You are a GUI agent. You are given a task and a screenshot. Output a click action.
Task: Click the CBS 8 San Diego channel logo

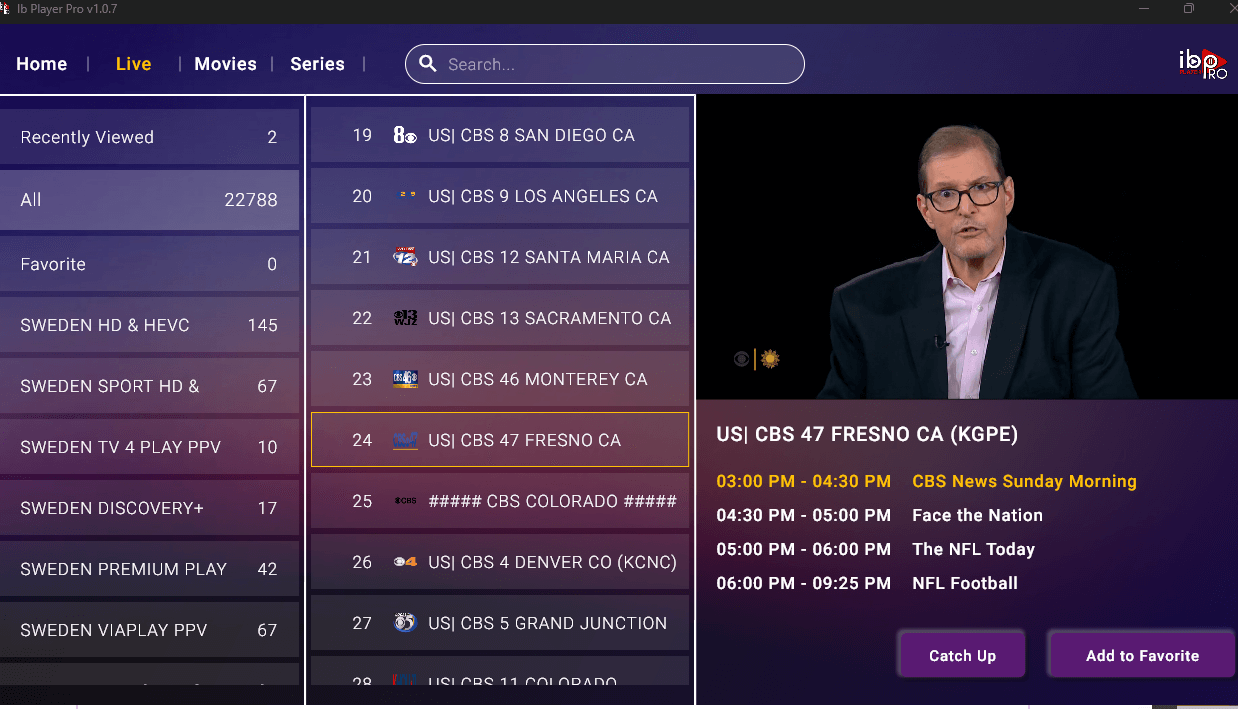tap(405, 135)
